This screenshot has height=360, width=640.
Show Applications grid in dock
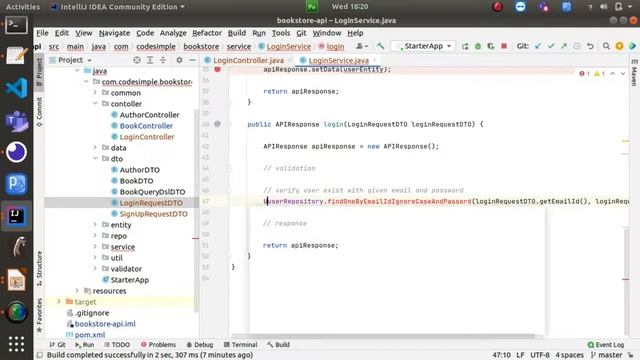coord(16,344)
